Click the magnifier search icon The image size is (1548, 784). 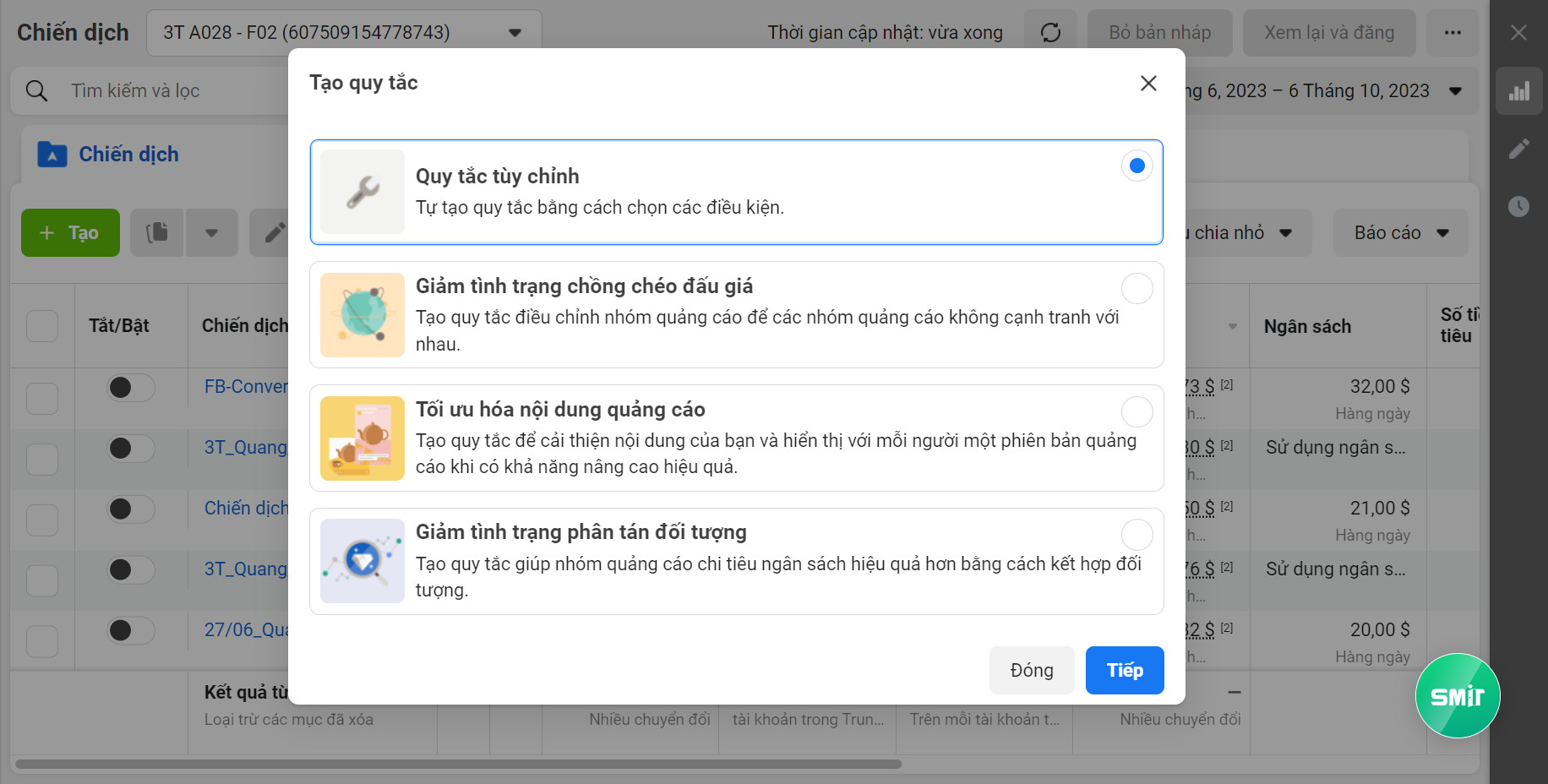tap(36, 90)
